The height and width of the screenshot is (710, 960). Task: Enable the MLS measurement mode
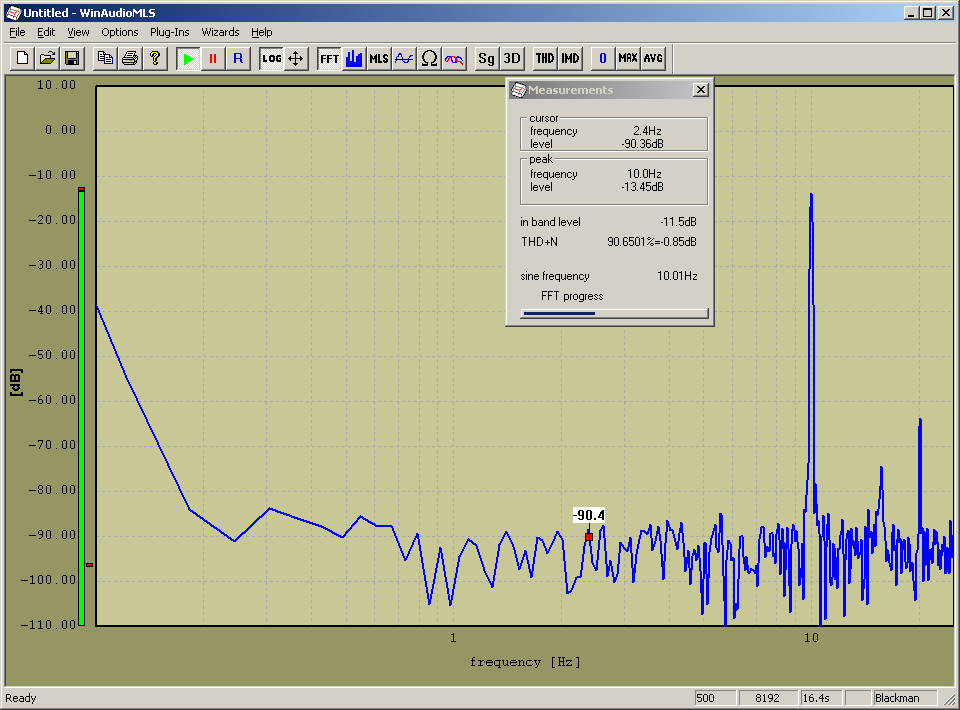point(379,58)
